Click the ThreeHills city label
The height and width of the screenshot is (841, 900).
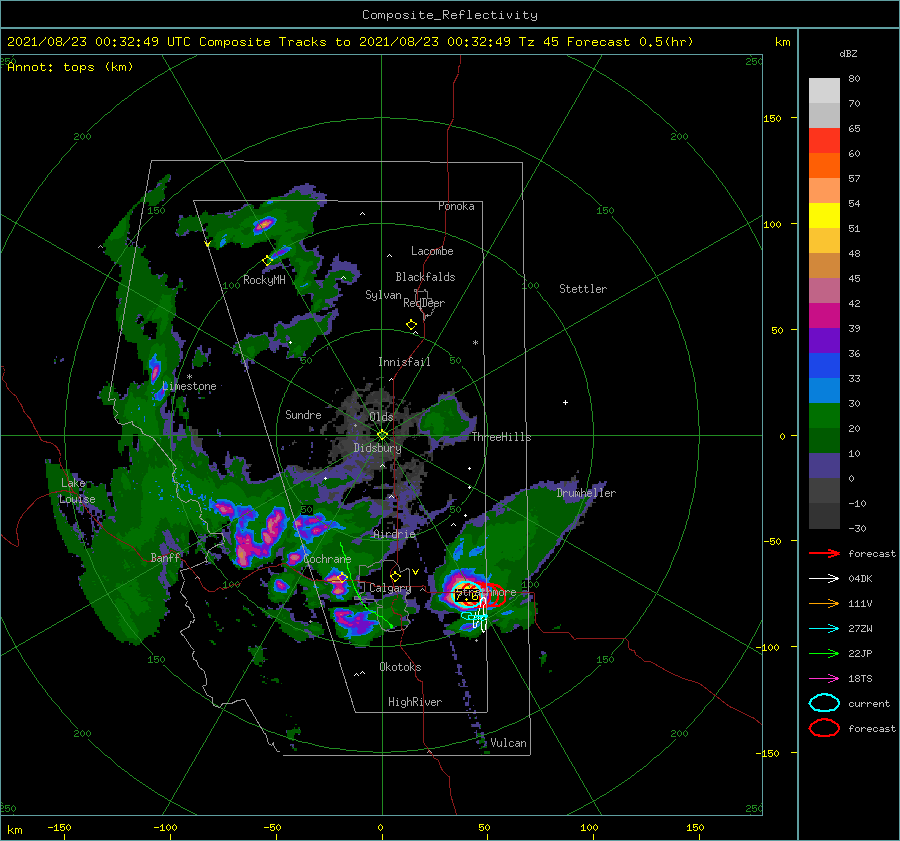click(x=502, y=437)
